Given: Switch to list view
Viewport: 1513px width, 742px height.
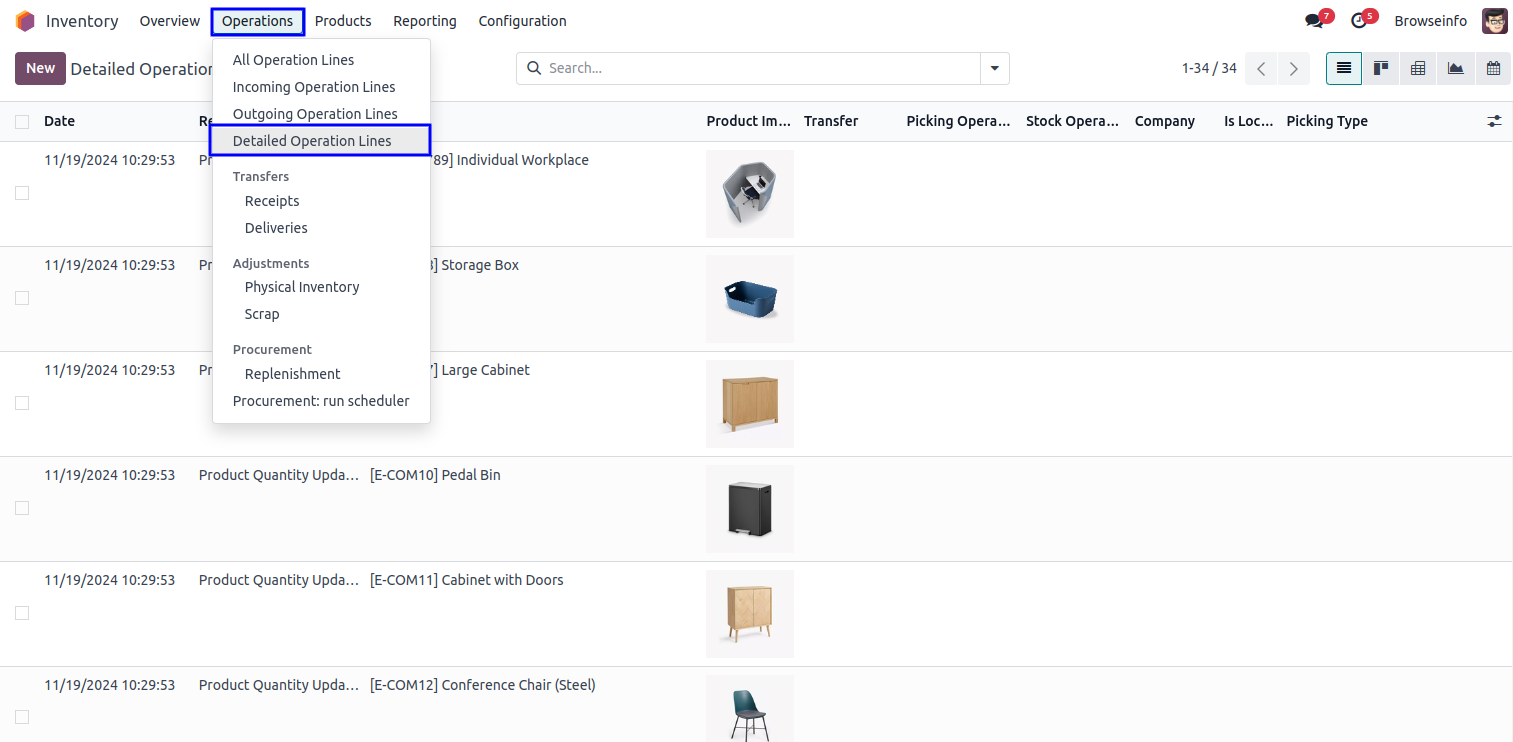Looking at the screenshot, I should tap(1343, 68).
